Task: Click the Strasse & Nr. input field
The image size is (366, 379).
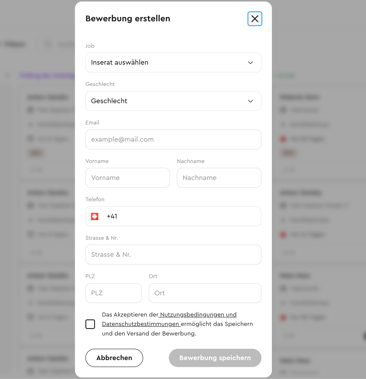Action: pyautogui.click(x=173, y=255)
